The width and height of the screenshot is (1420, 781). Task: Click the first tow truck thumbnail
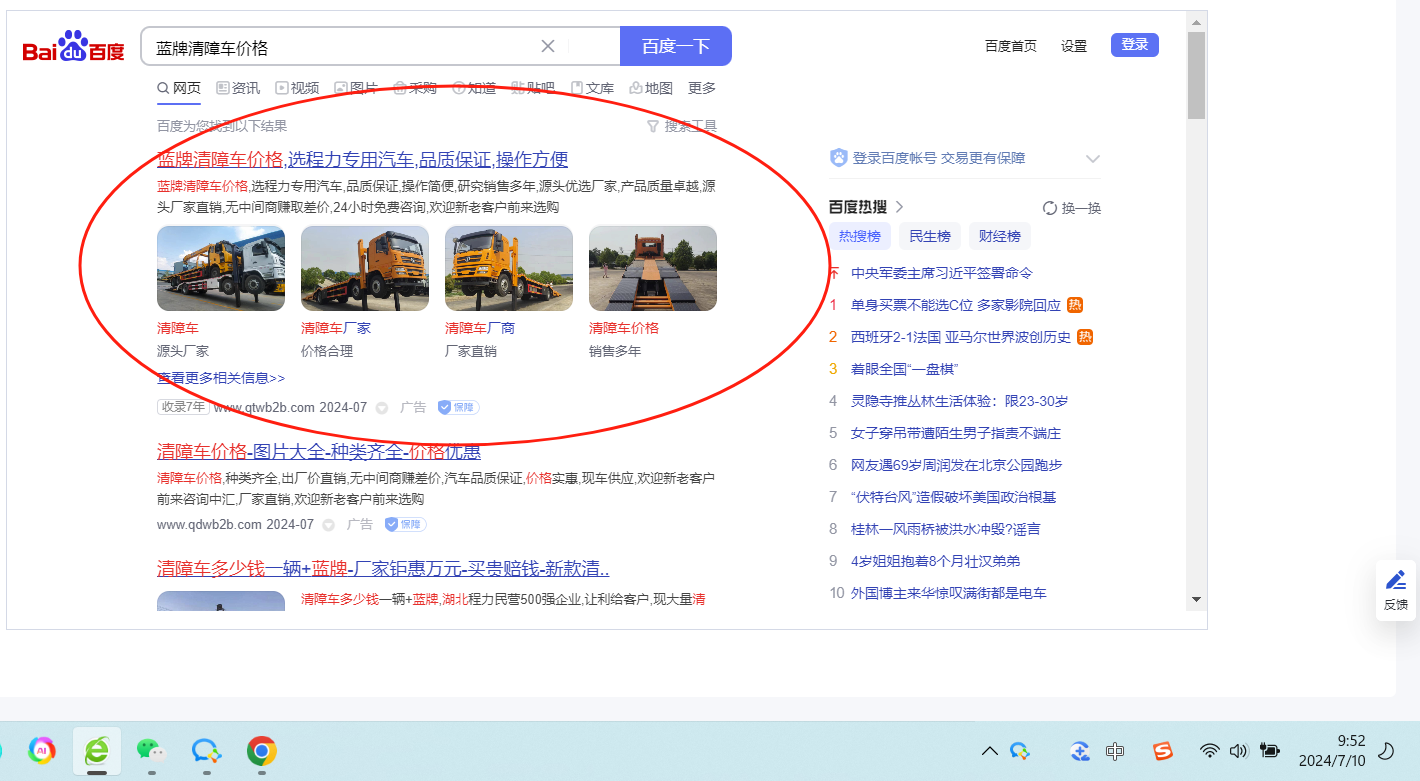pos(221,268)
